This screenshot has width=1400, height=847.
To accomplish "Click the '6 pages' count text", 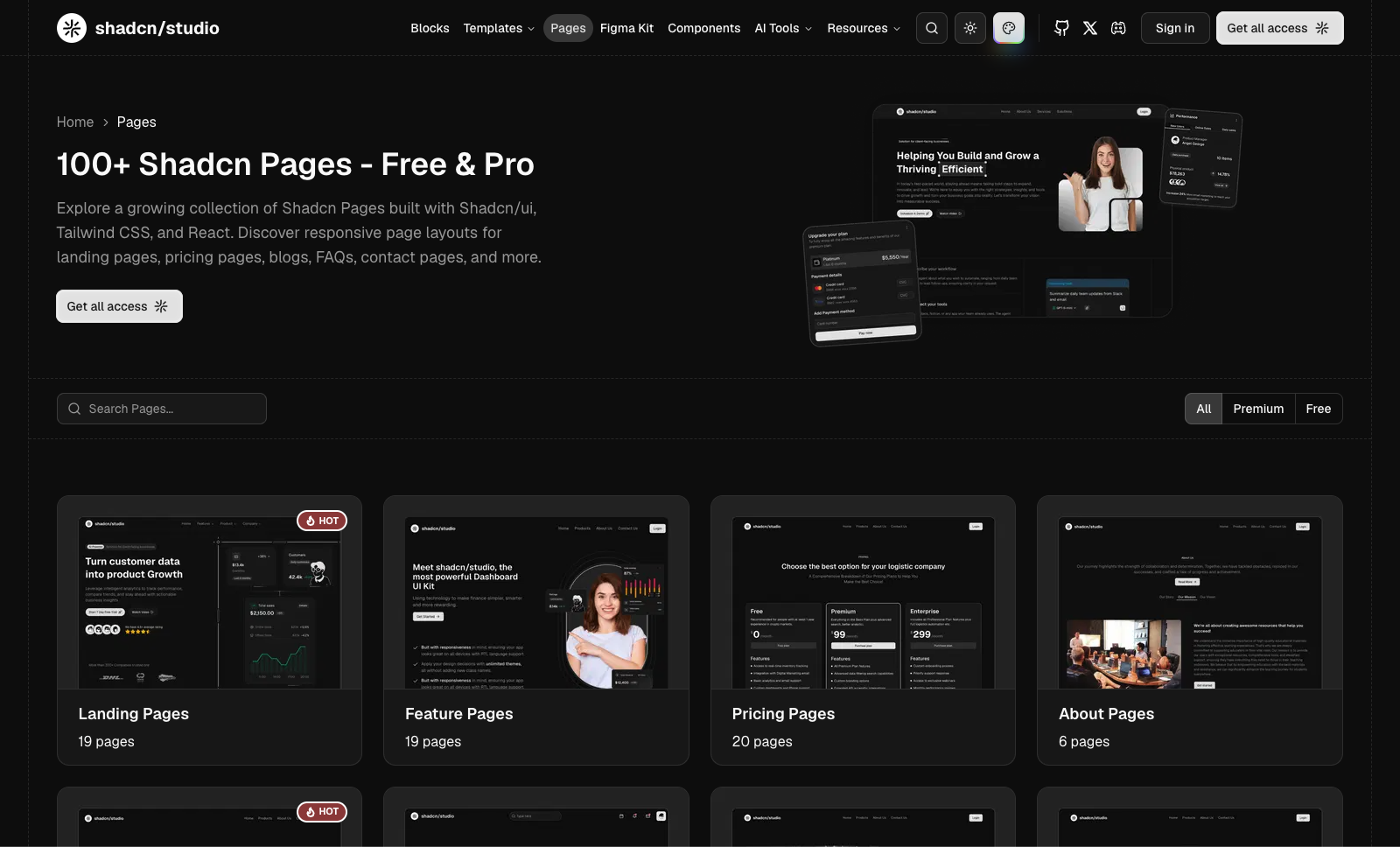I will pyautogui.click(x=1084, y=741).
